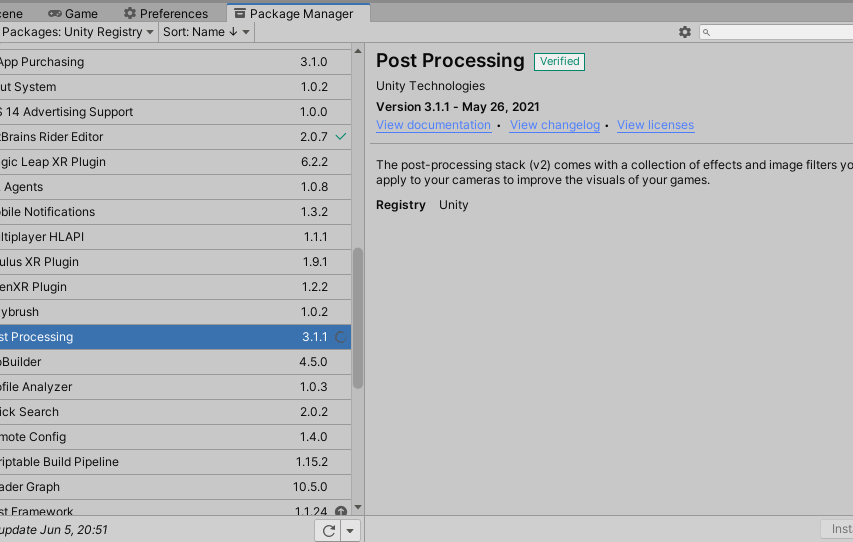Select the Profile Analyzer package
The height and width of the screenshot is (542, 853).
[175, 387]
